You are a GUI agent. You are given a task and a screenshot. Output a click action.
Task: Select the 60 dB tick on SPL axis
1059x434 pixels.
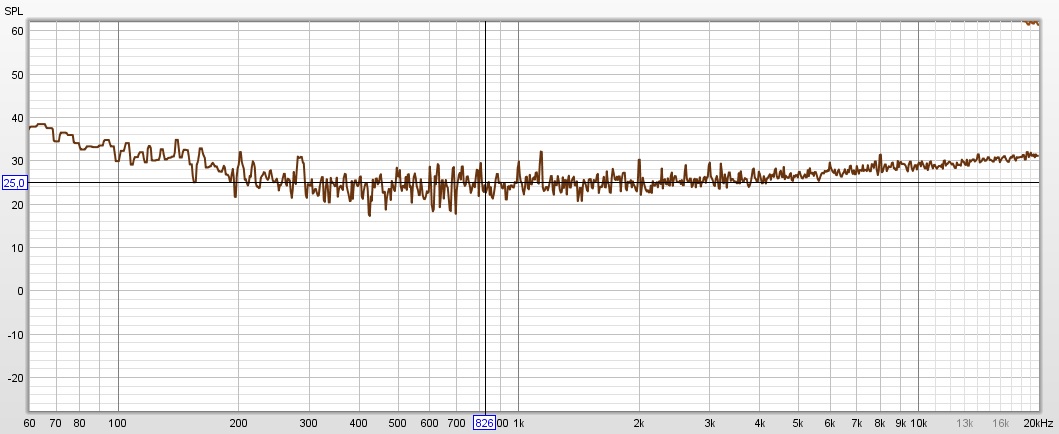(18, 31)
